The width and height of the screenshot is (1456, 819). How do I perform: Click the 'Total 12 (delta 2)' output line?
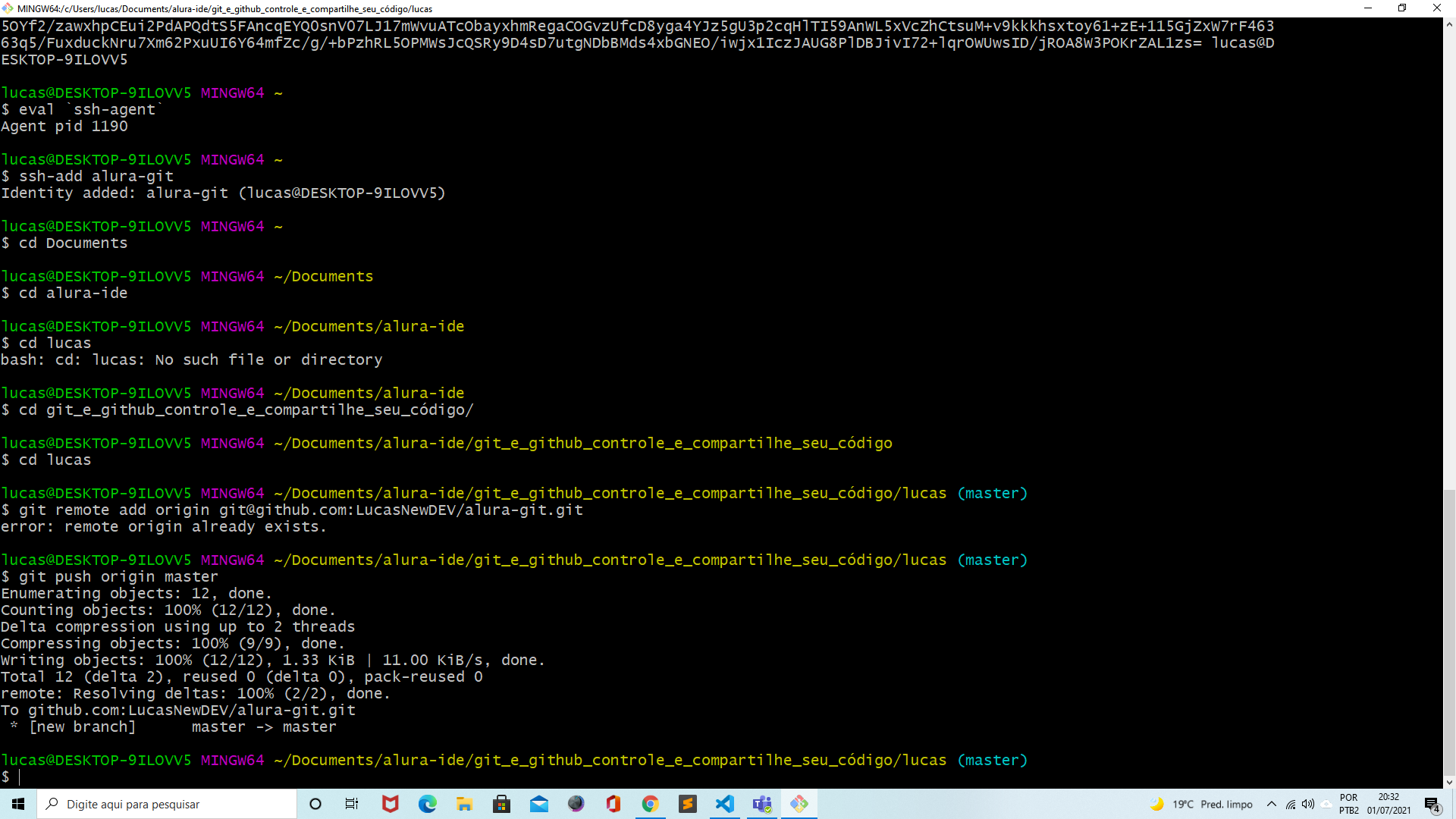click(242, 677)
